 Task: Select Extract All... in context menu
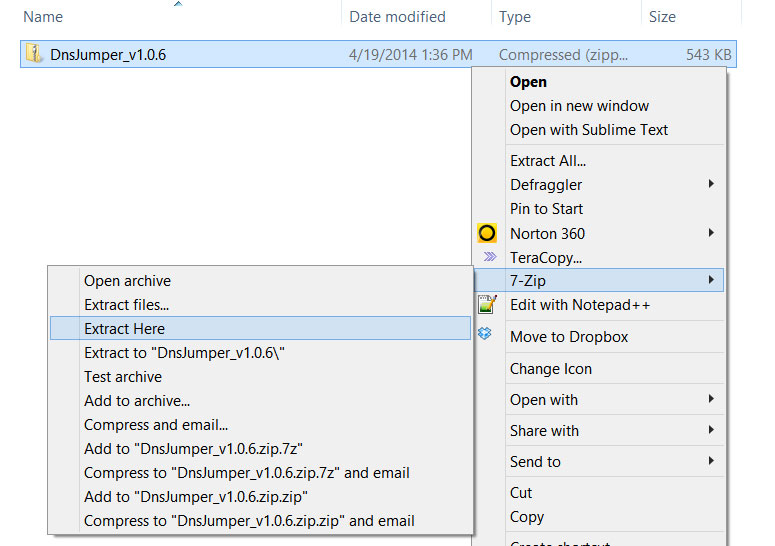click(548, 160)
